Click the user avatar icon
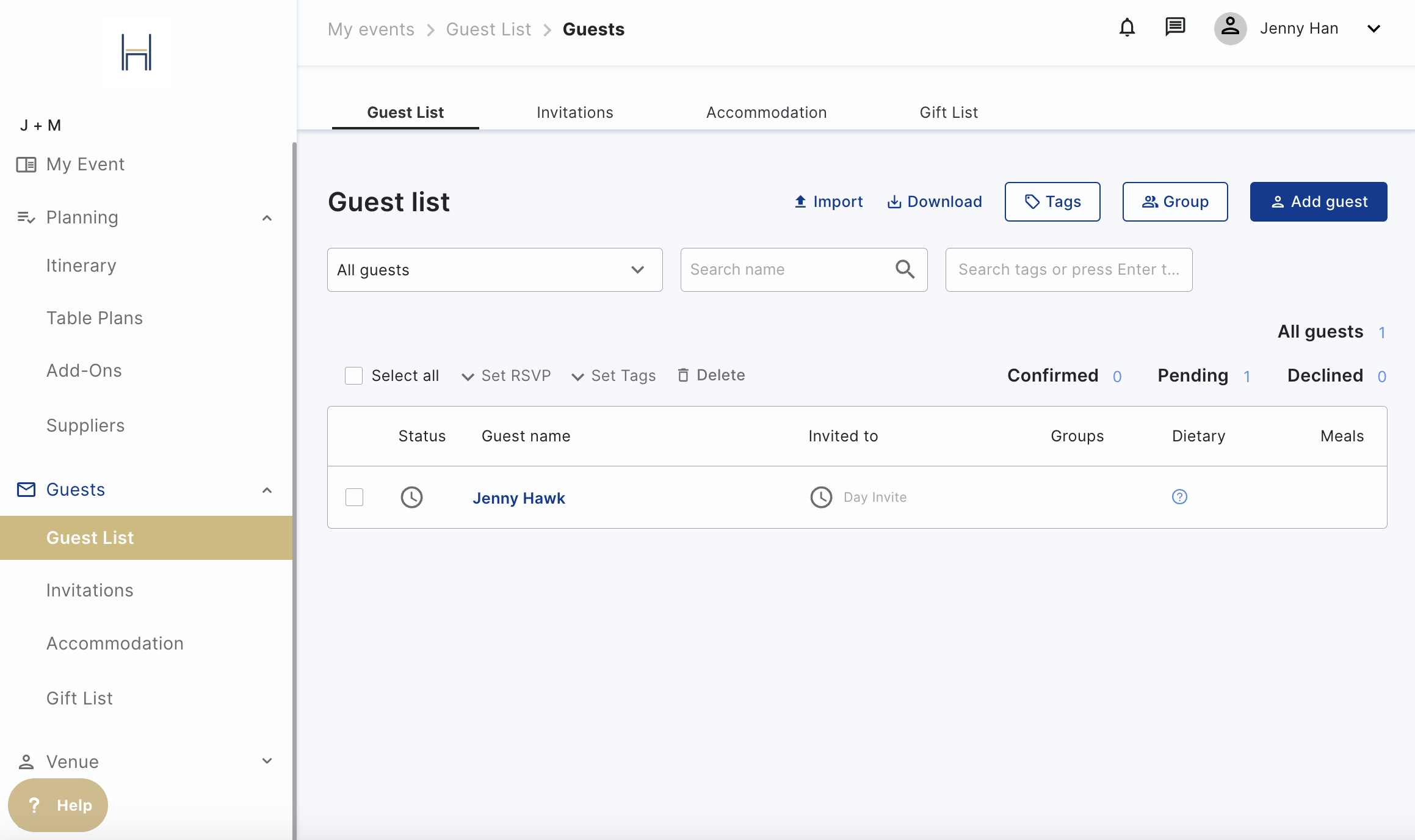 point(1230,28)
